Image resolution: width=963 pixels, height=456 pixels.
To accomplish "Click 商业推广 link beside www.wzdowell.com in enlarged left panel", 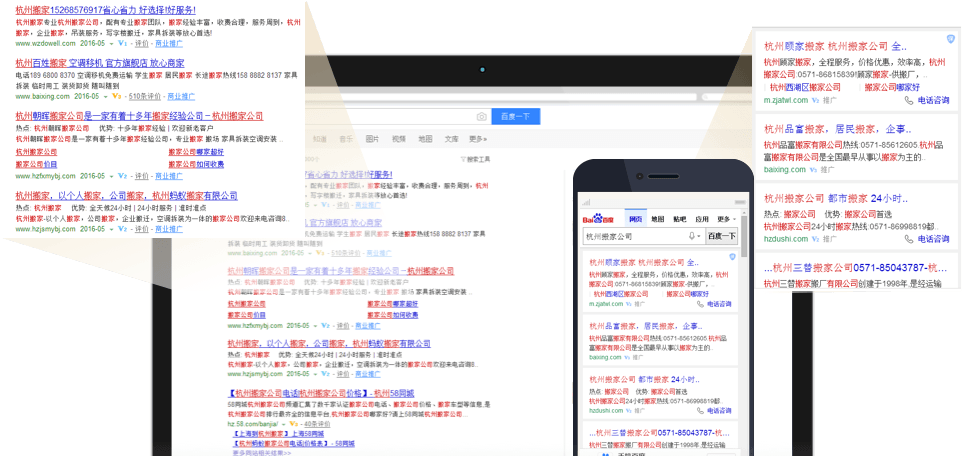I will click(x=168, y=44).
